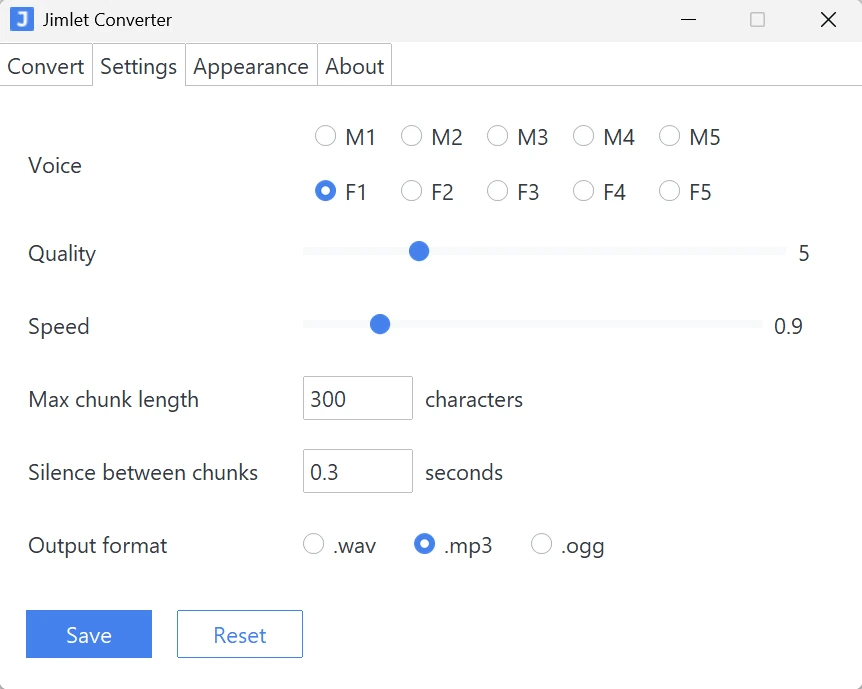Reset settings to defaults
Screen dimensions: 862x689
239,634
